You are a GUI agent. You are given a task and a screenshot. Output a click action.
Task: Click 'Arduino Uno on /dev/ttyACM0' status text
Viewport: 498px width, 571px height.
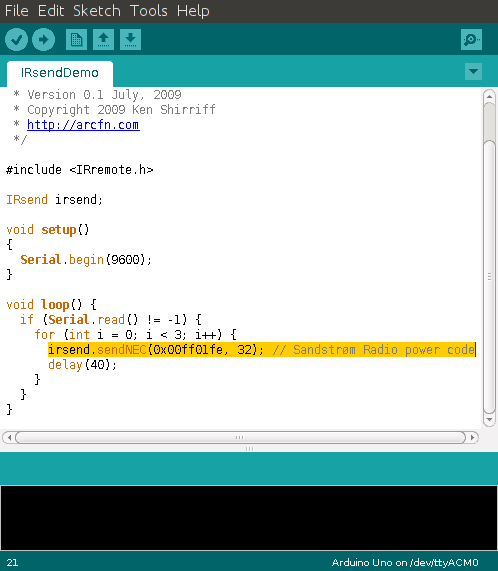(405, 563)
